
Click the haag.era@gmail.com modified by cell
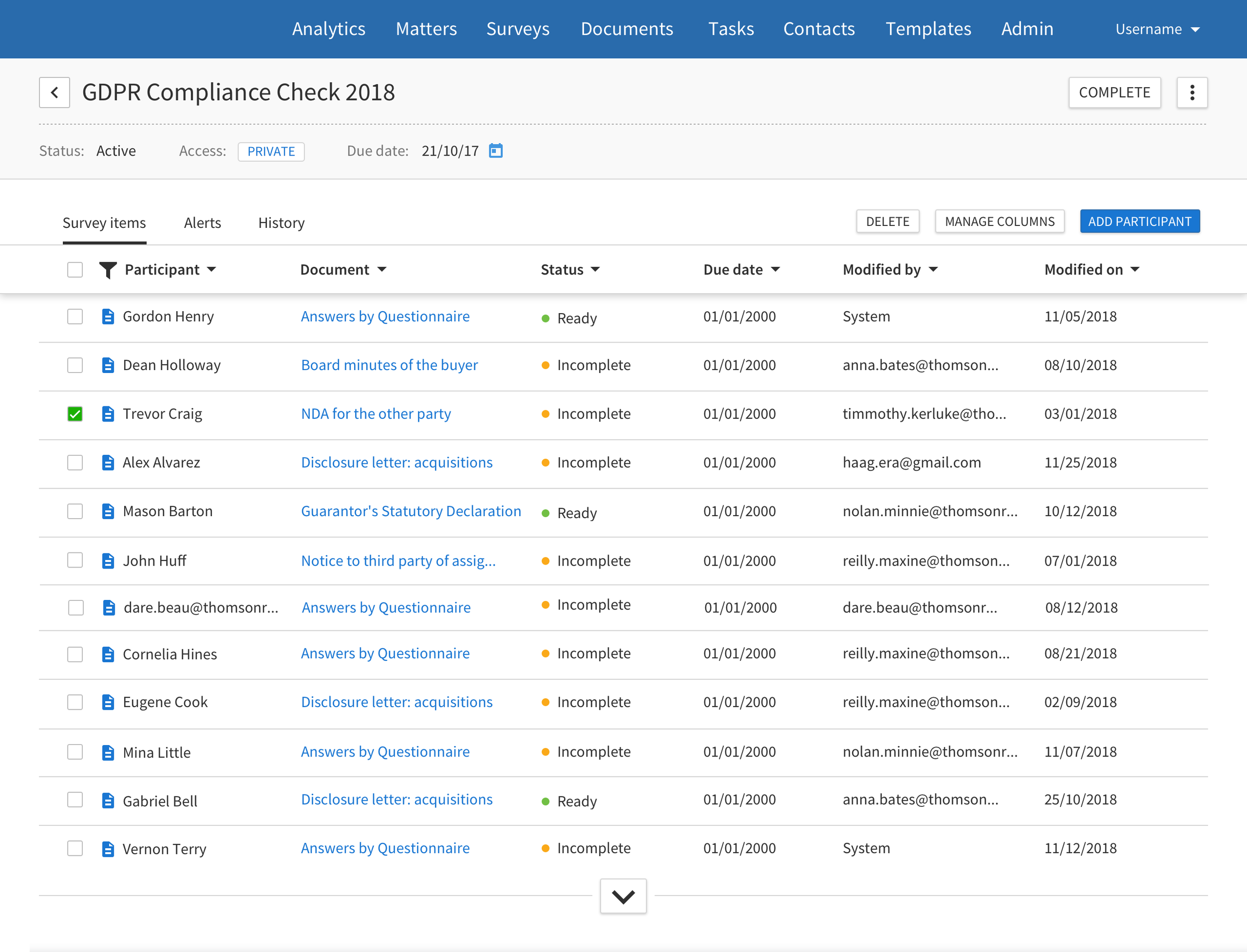coord(912,462)
